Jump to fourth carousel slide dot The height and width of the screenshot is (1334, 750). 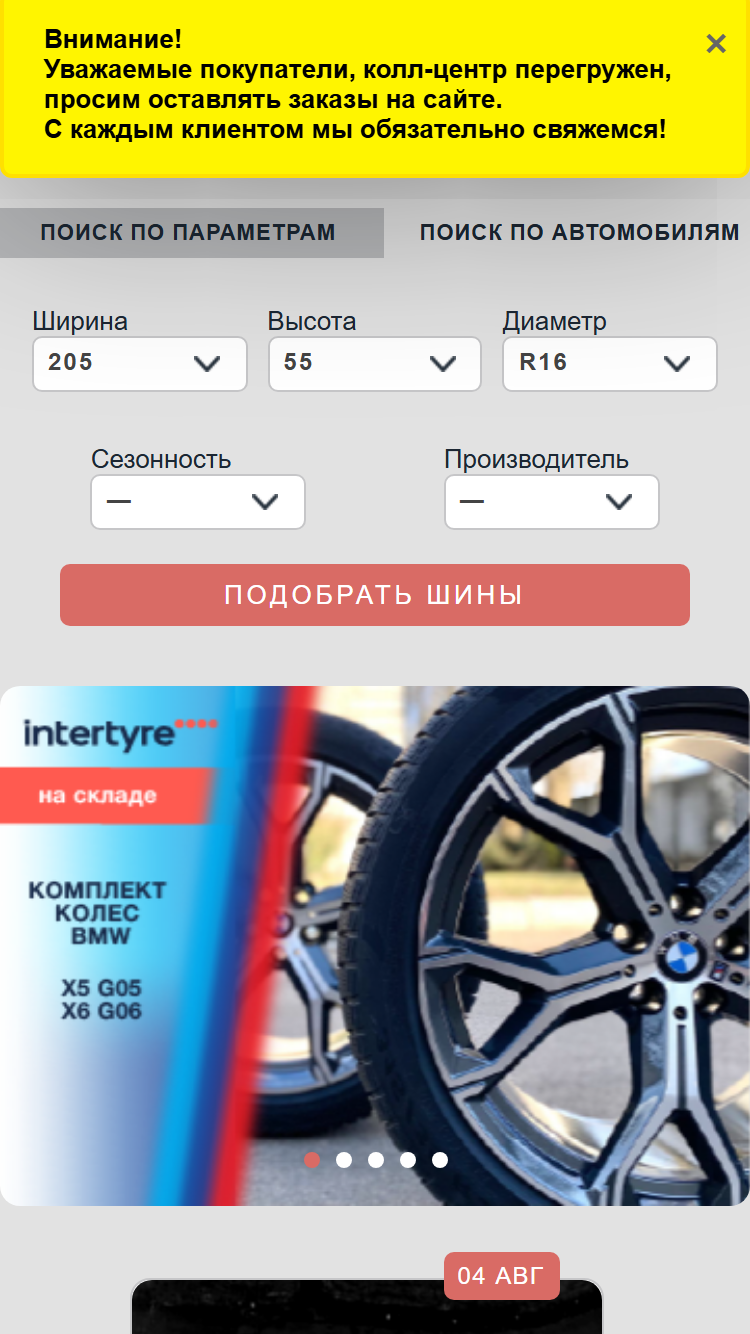coord(408,1160)
